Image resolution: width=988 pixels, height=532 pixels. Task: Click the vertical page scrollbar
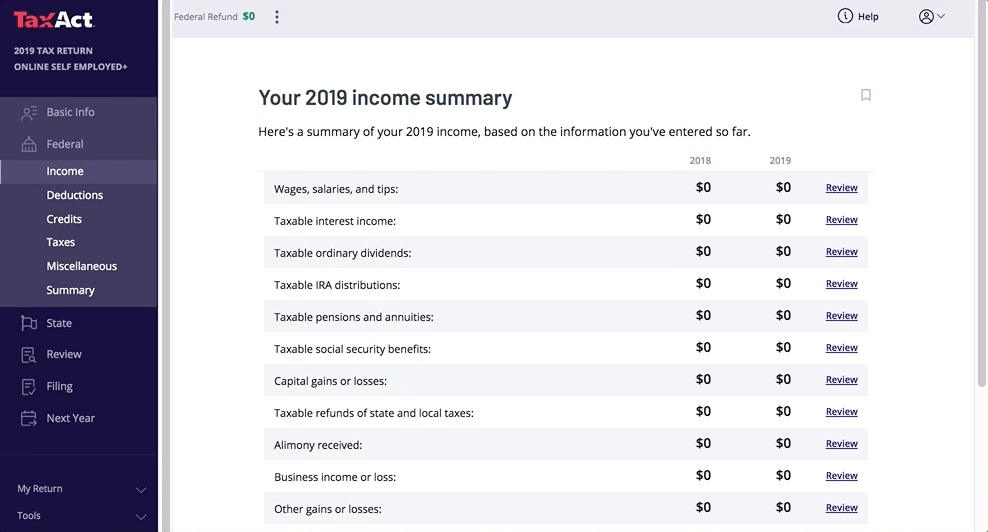(x=980, y=200)
